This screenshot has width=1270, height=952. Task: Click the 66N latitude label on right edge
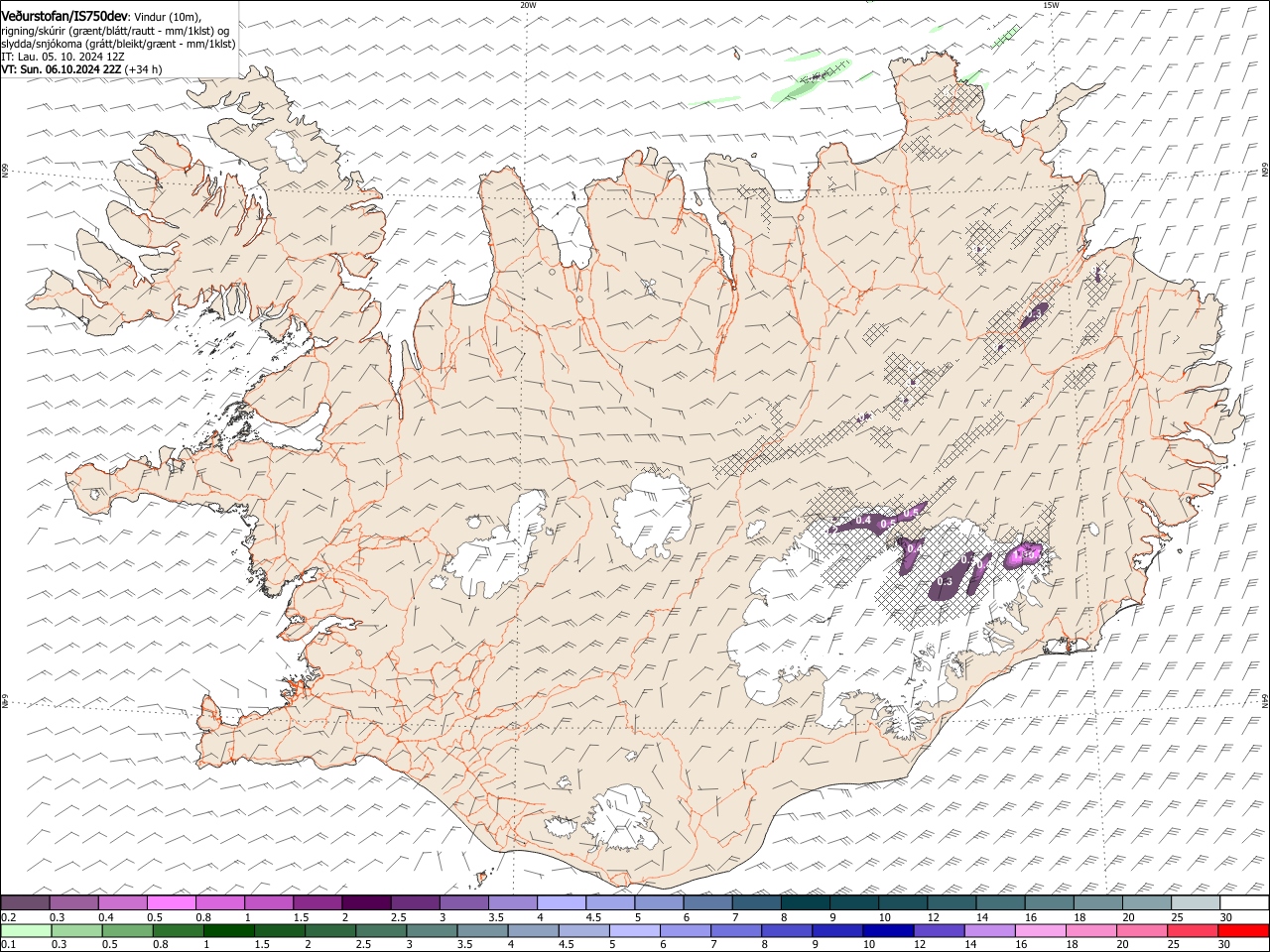(x=1265, y=171)
